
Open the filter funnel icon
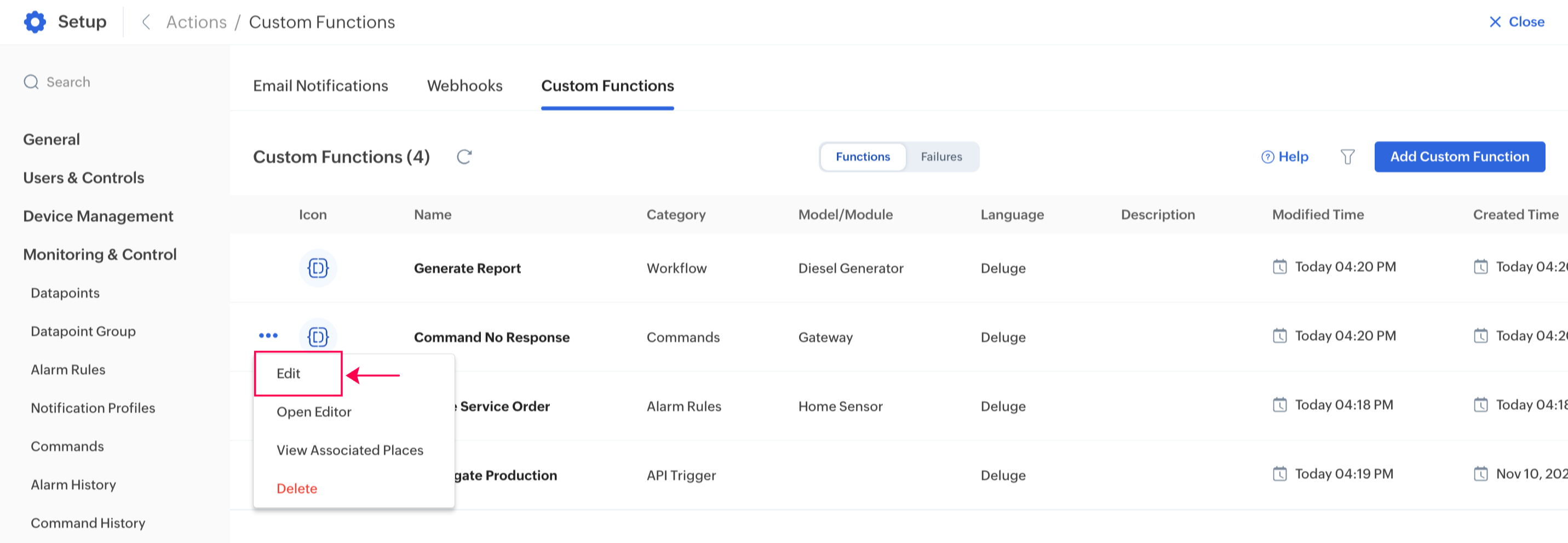[x=1348, y=157]
